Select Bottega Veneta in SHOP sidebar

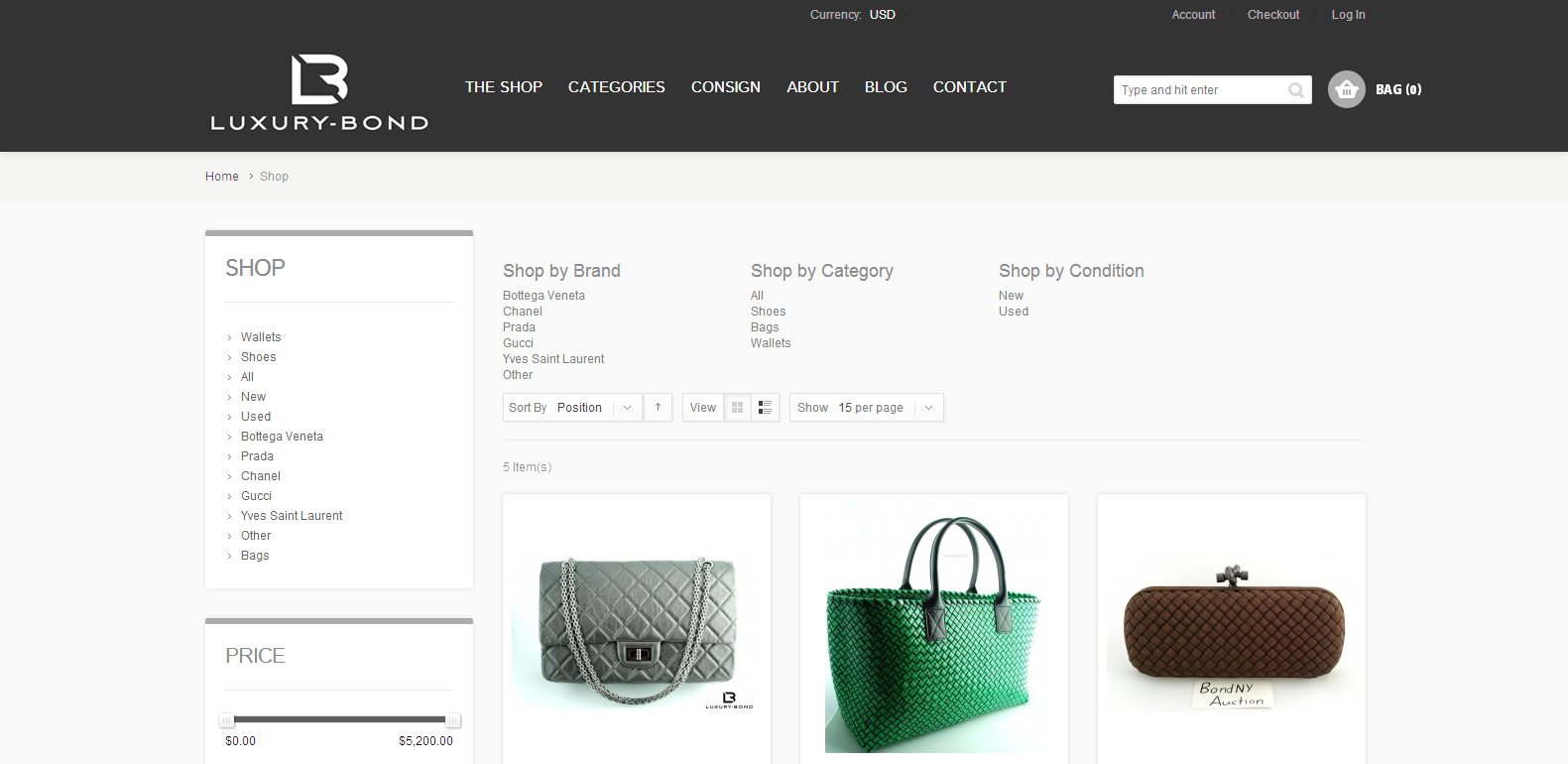coord(282,437)
